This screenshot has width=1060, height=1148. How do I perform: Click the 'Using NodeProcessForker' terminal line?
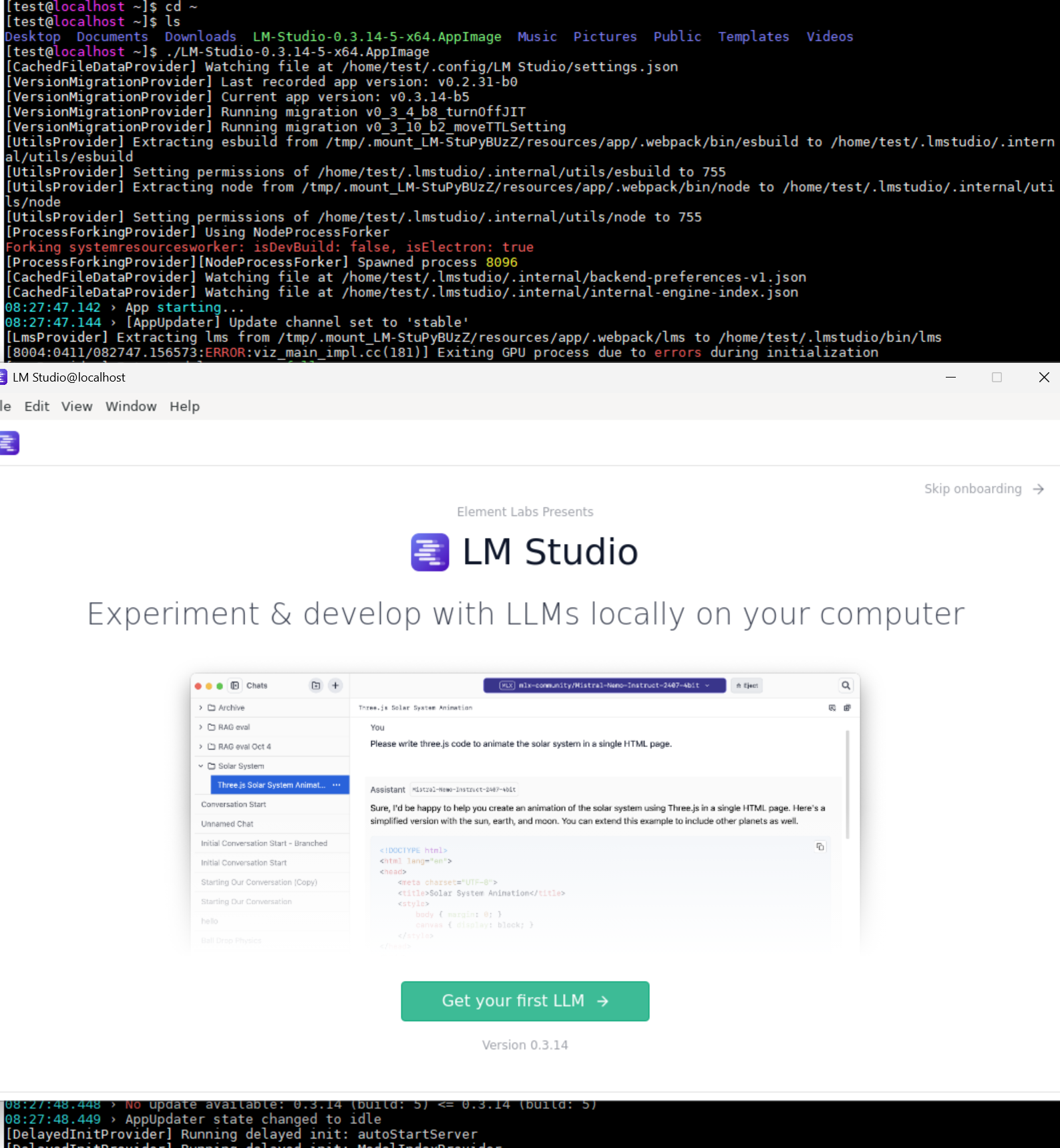pos(197,233)
